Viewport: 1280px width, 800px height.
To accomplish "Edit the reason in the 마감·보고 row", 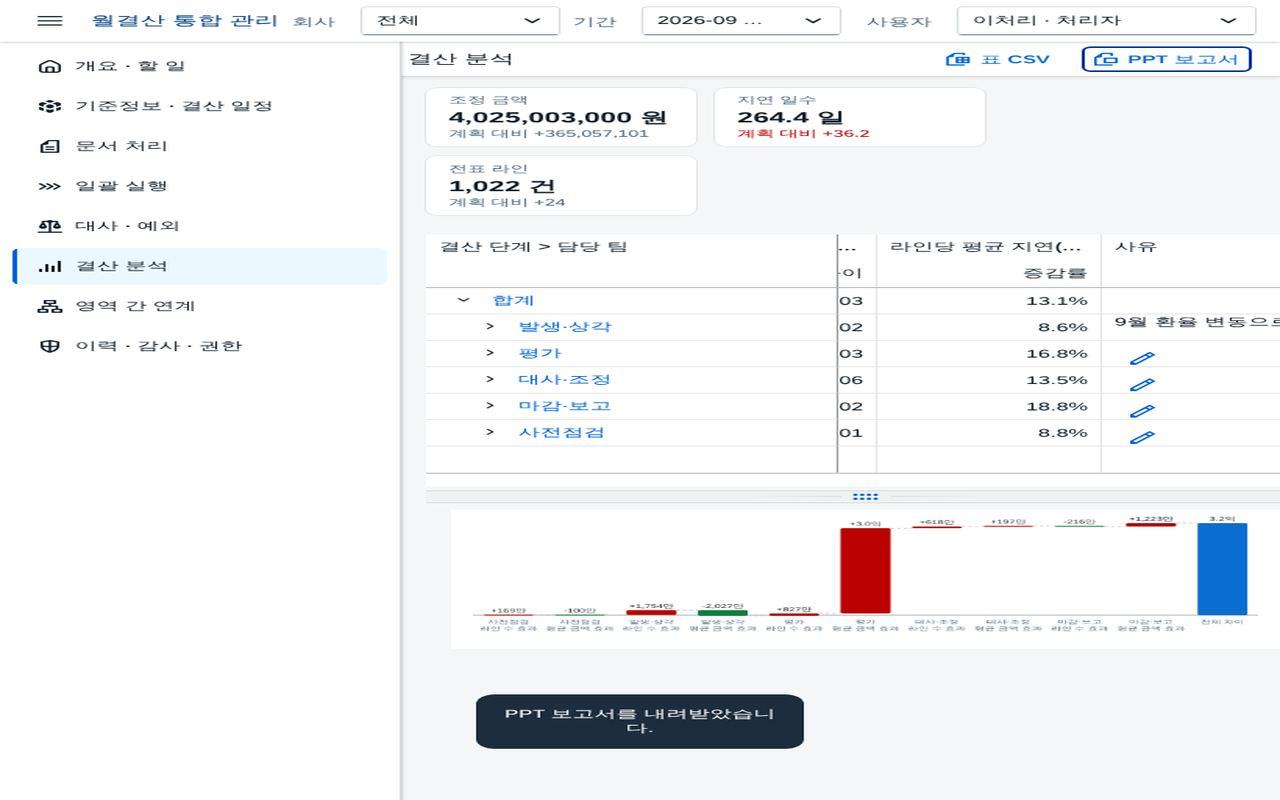I will (1141, 410).
